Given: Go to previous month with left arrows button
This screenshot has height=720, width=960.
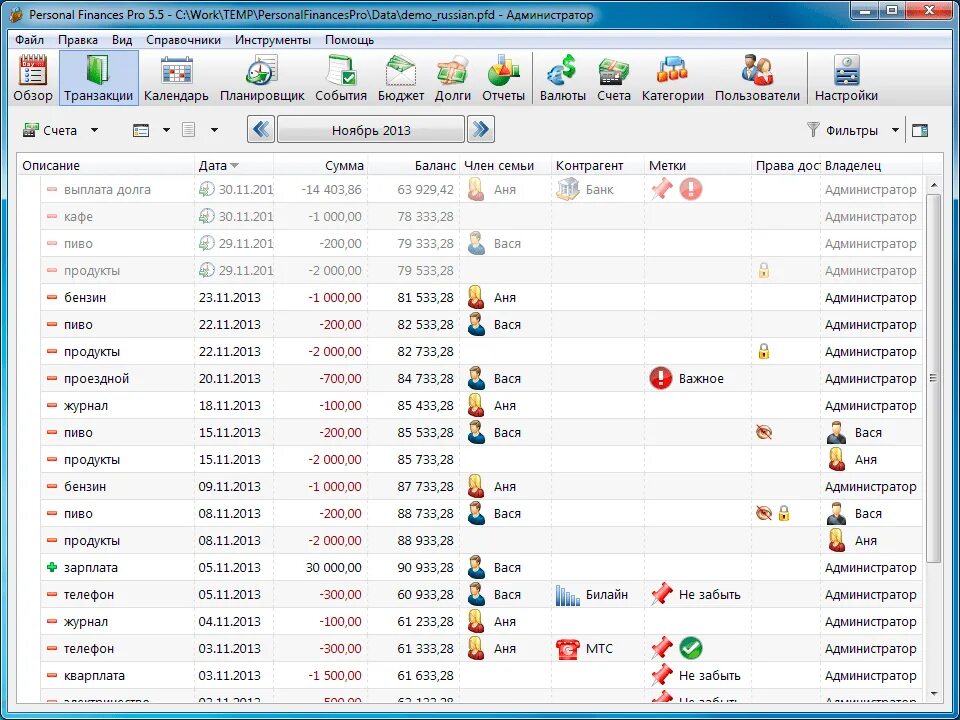Looking at the screenshot, I should tap(261, 130).
